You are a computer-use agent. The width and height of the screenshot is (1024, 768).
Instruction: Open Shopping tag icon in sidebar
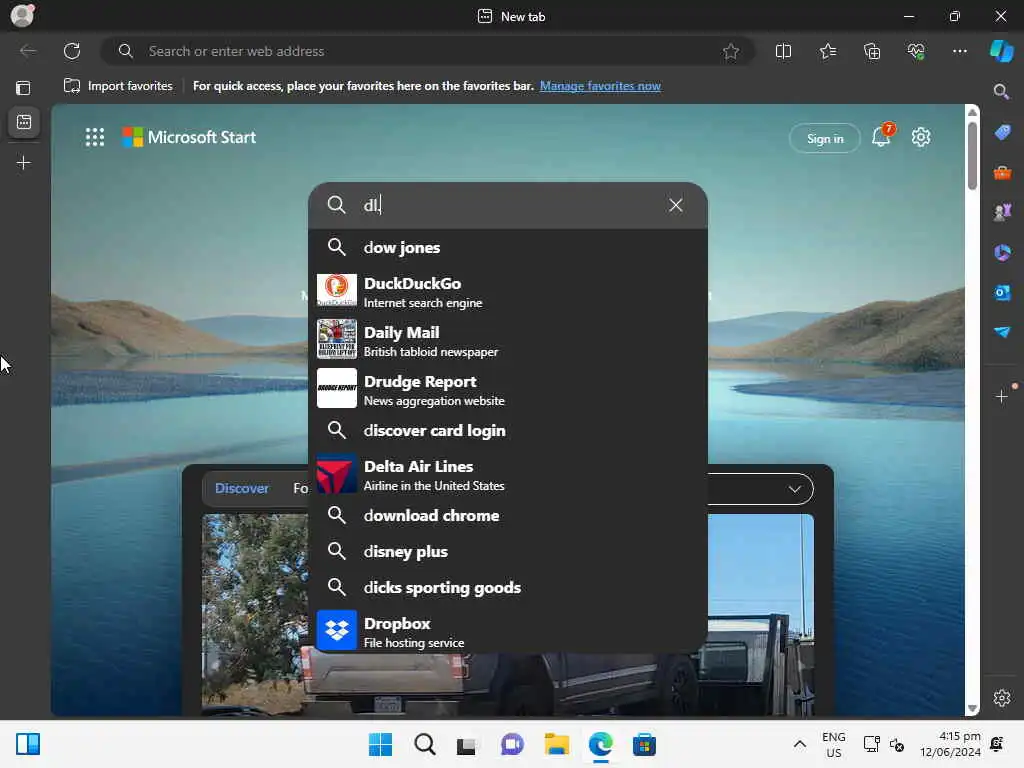tap(1002, 132)
